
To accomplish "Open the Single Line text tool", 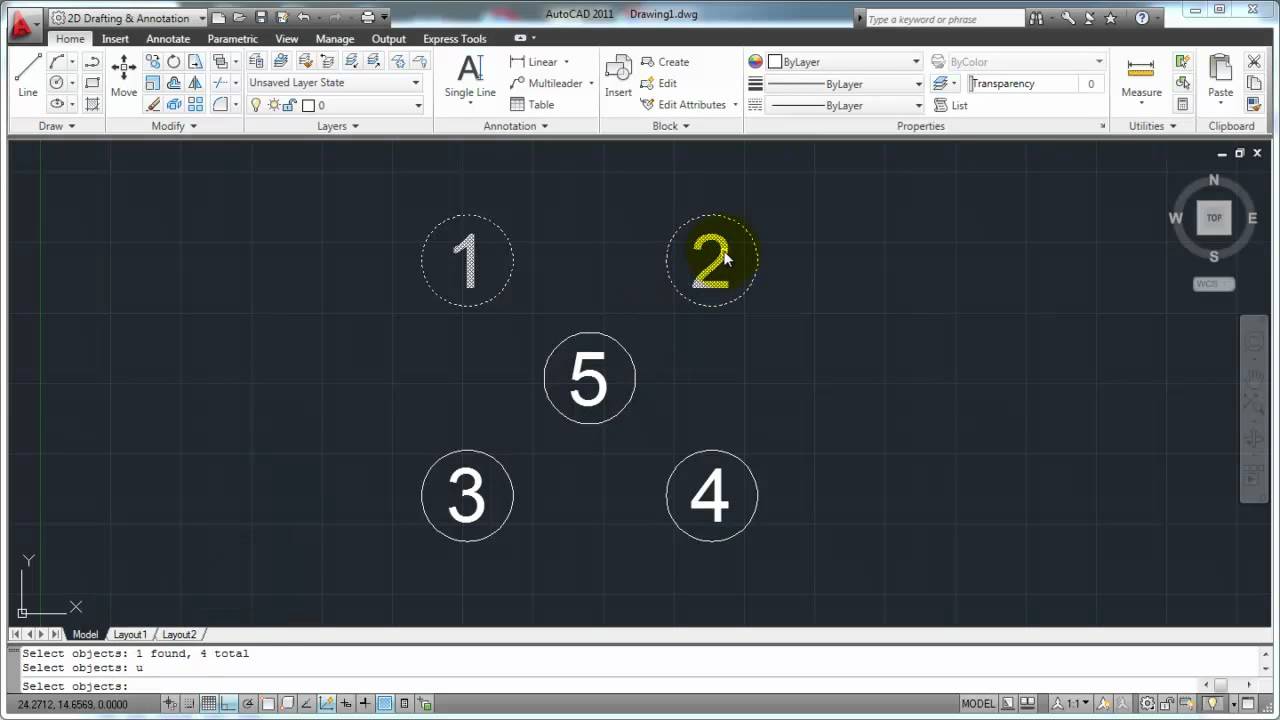I will pos(470,77).
